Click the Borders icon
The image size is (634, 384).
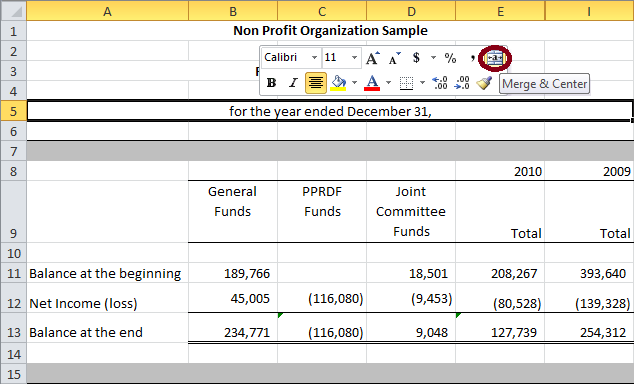tap(406, 83)
